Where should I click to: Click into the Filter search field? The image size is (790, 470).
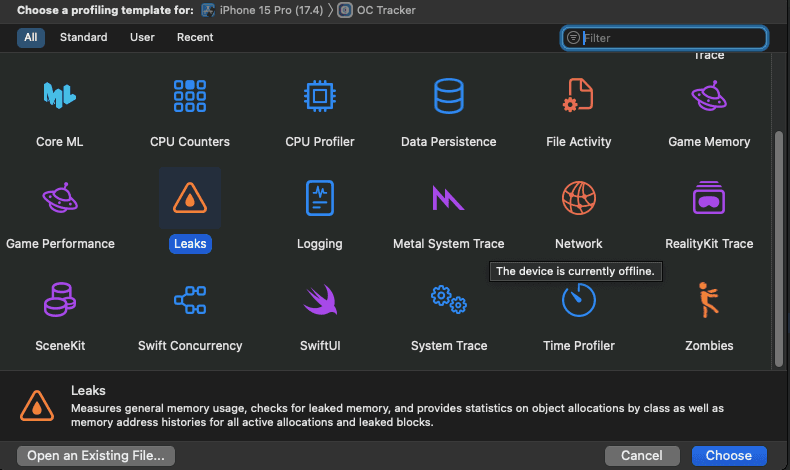click(670, 38)
